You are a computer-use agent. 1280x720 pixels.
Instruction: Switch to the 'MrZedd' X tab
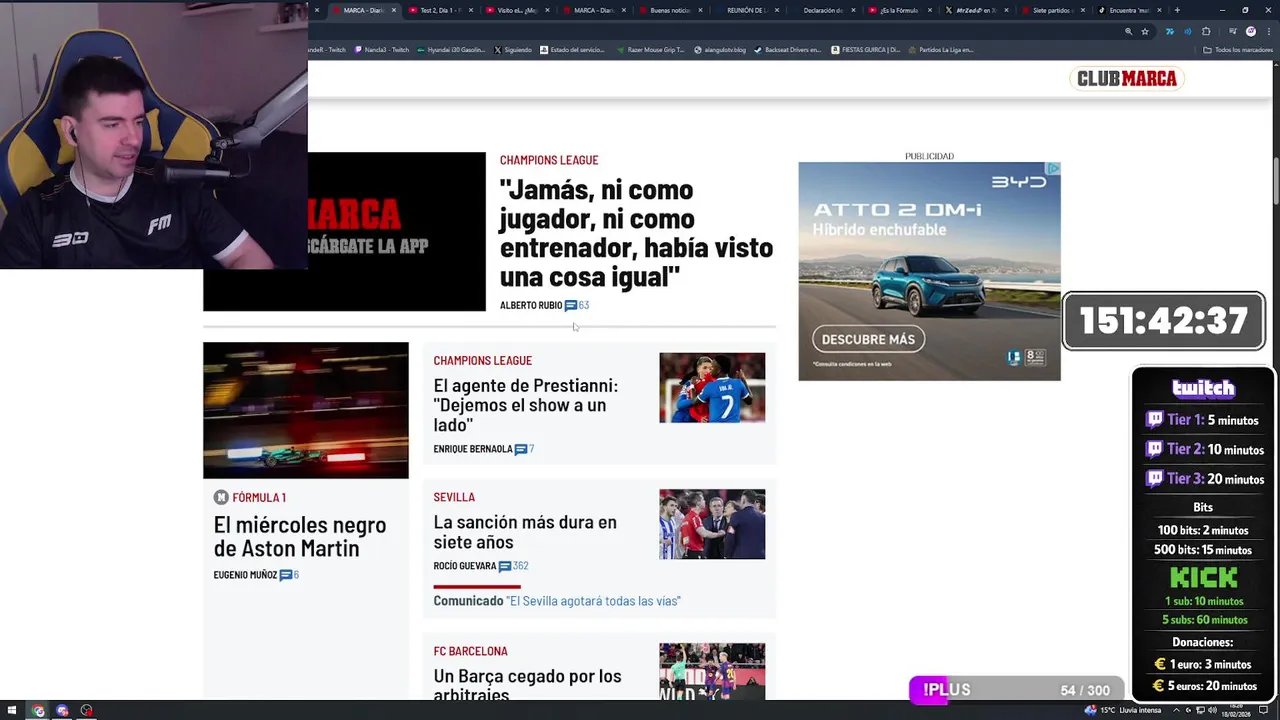point(976,10)
